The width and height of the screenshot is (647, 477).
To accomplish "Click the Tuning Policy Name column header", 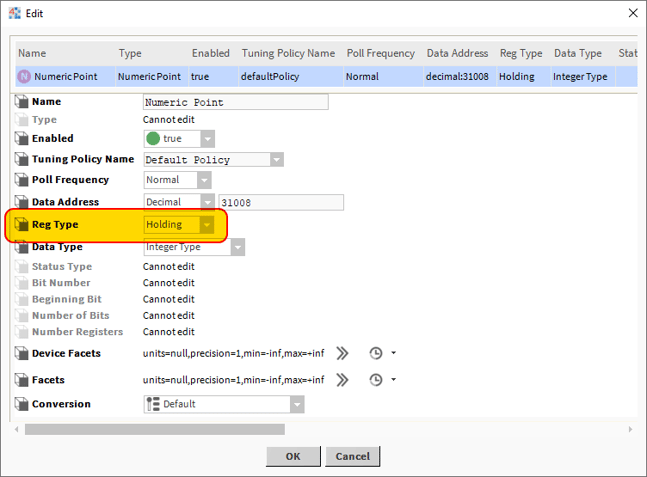I will [x=288, y=53].
